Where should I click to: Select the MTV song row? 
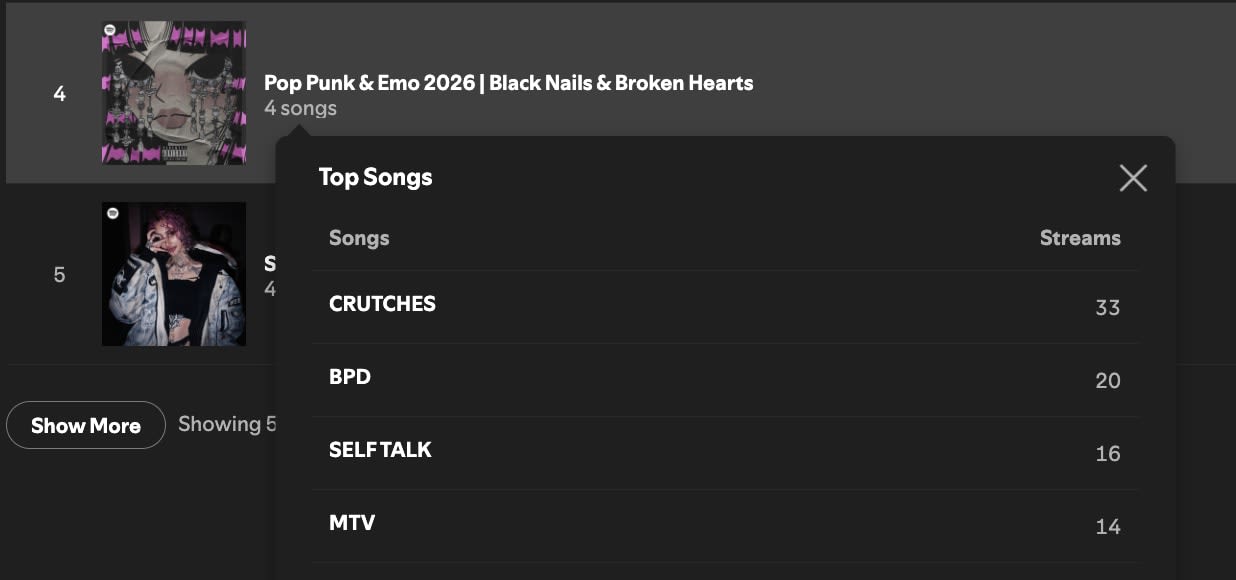725,526
